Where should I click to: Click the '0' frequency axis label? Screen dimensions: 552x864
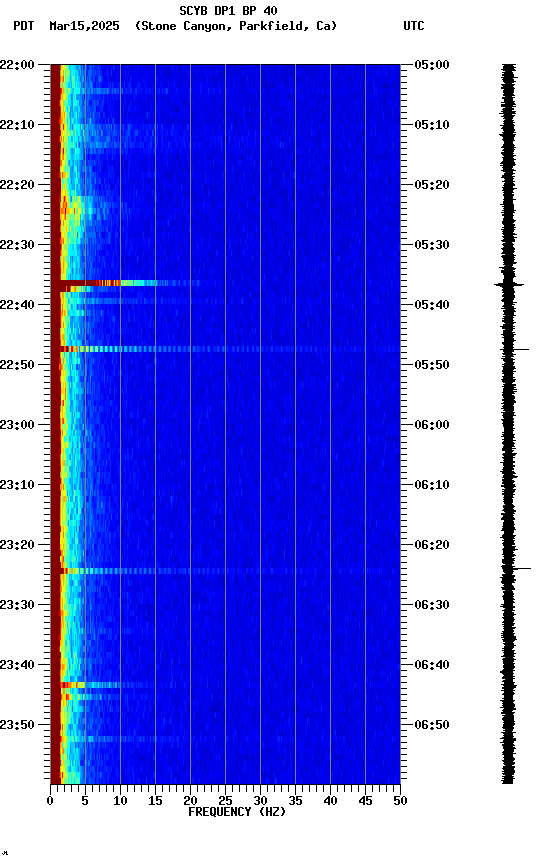pos(50,801)
